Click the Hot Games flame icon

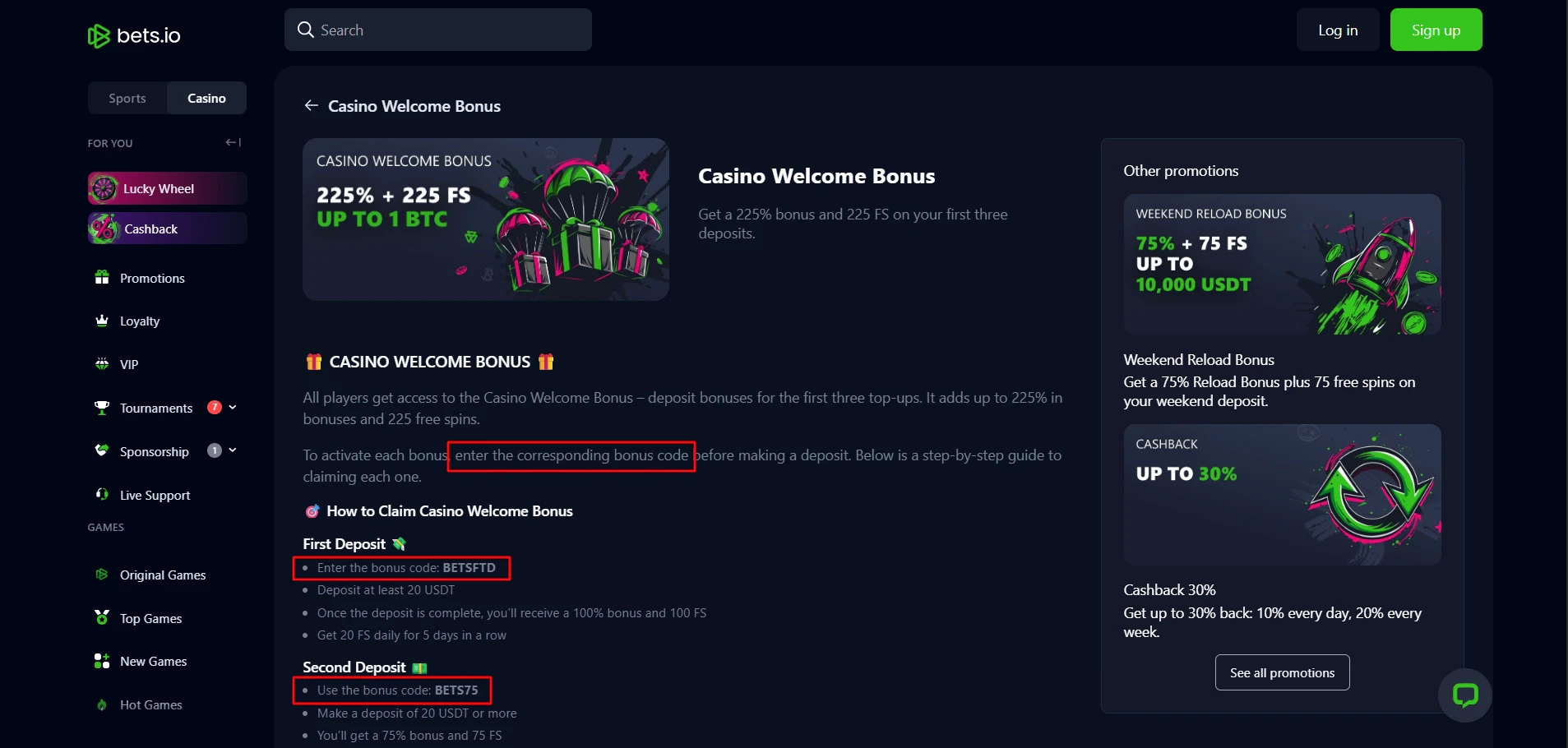pyautogui.click(x=101, y=704)
